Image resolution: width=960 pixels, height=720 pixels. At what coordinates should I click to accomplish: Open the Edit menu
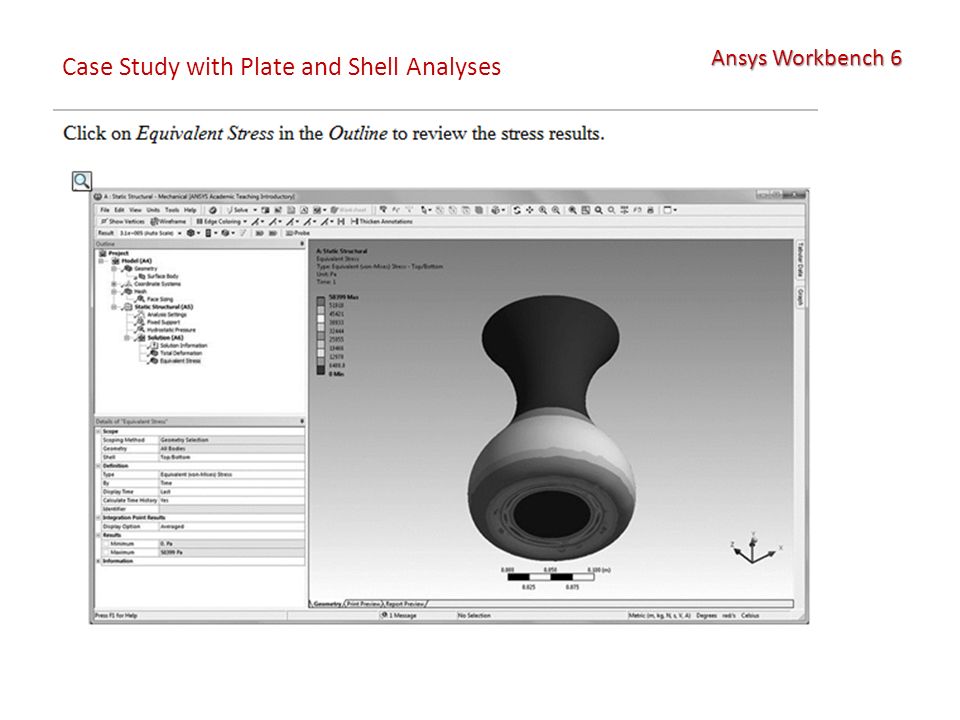[119, 210]
